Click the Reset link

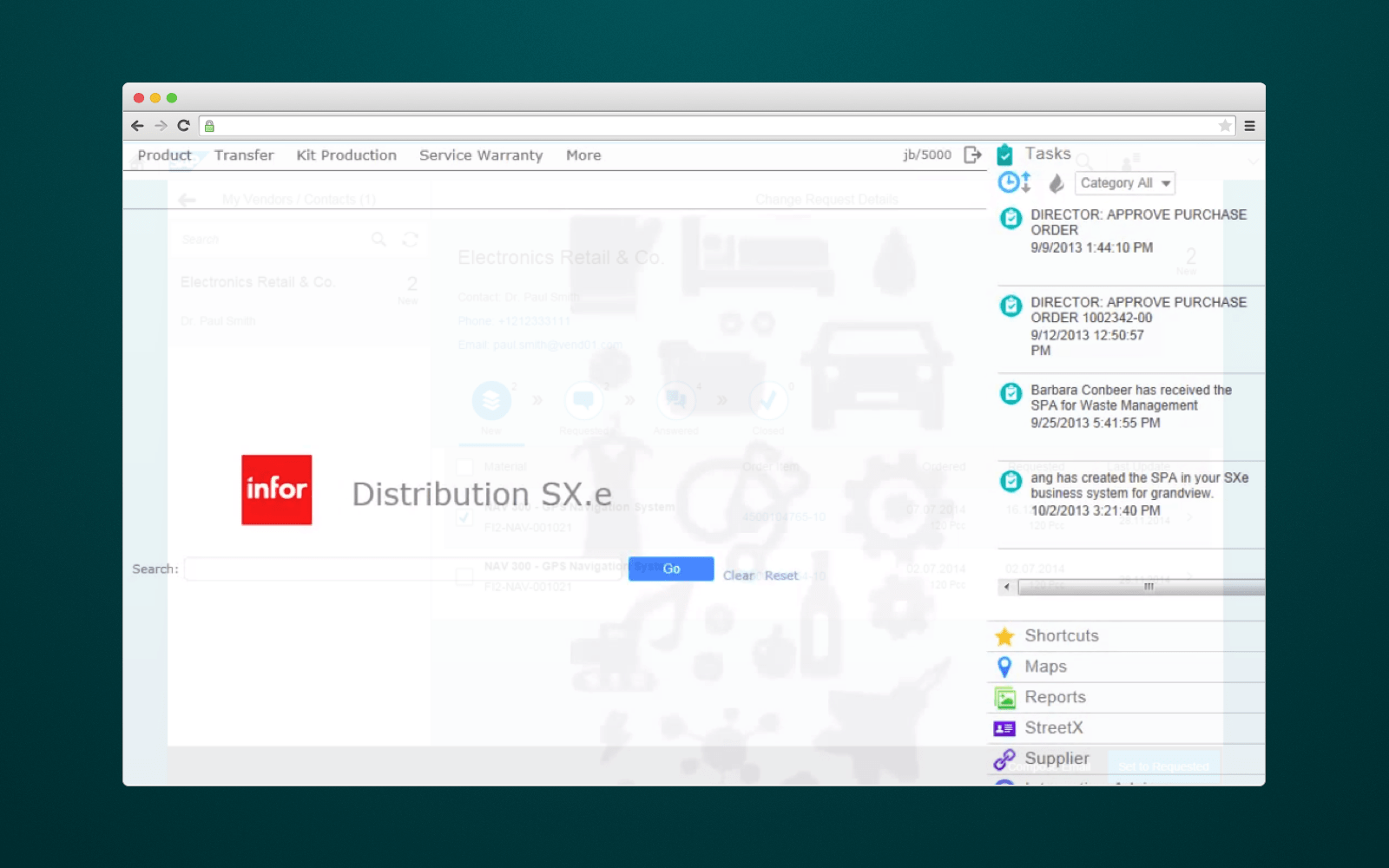pos(781,575)
